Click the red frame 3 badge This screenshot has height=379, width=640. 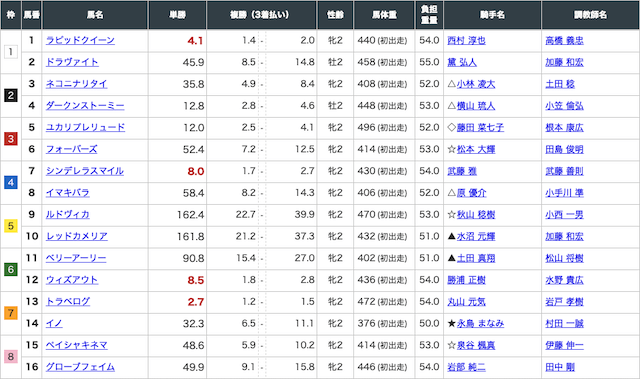click(x=11, y=138)
